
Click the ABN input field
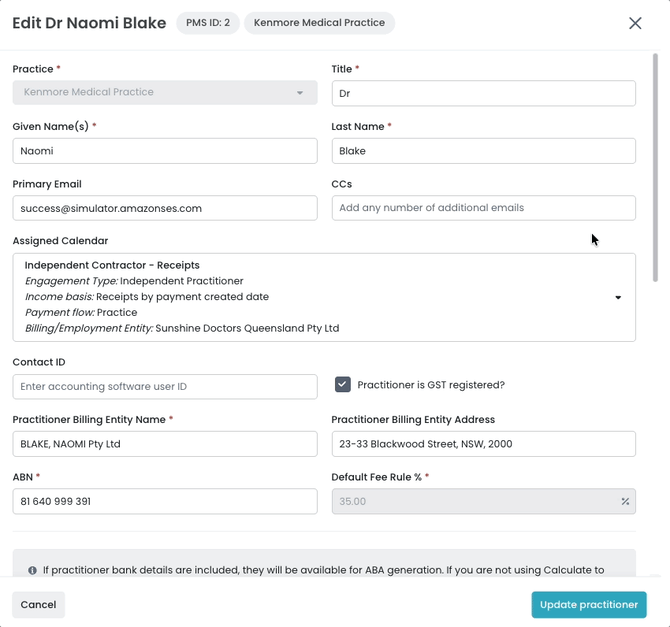[165, 501]
